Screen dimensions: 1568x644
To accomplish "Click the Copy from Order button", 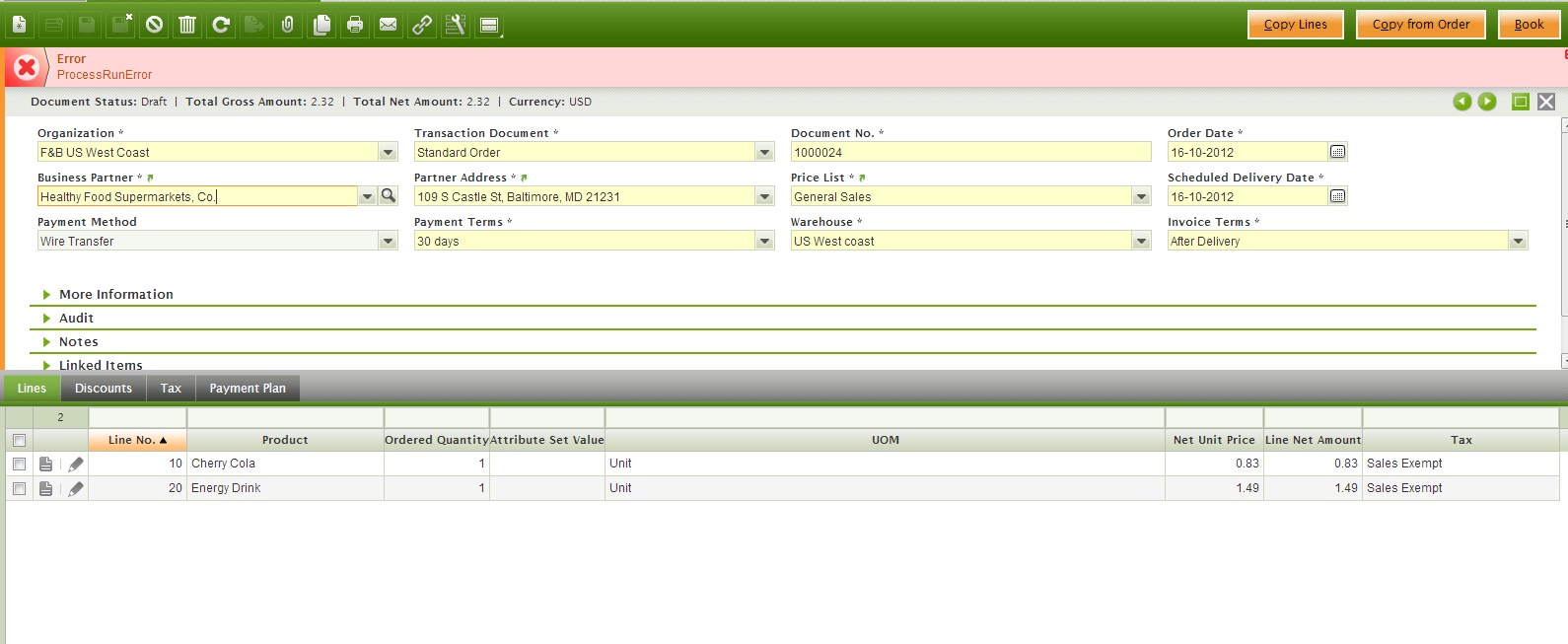I will 1421,25.
